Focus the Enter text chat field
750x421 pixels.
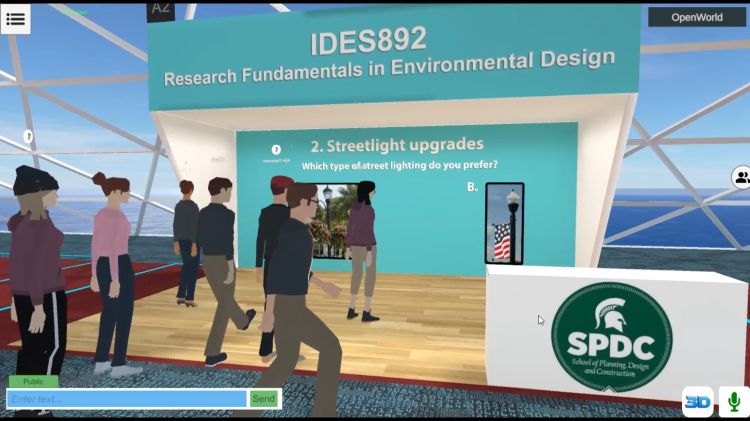[127, 399]
